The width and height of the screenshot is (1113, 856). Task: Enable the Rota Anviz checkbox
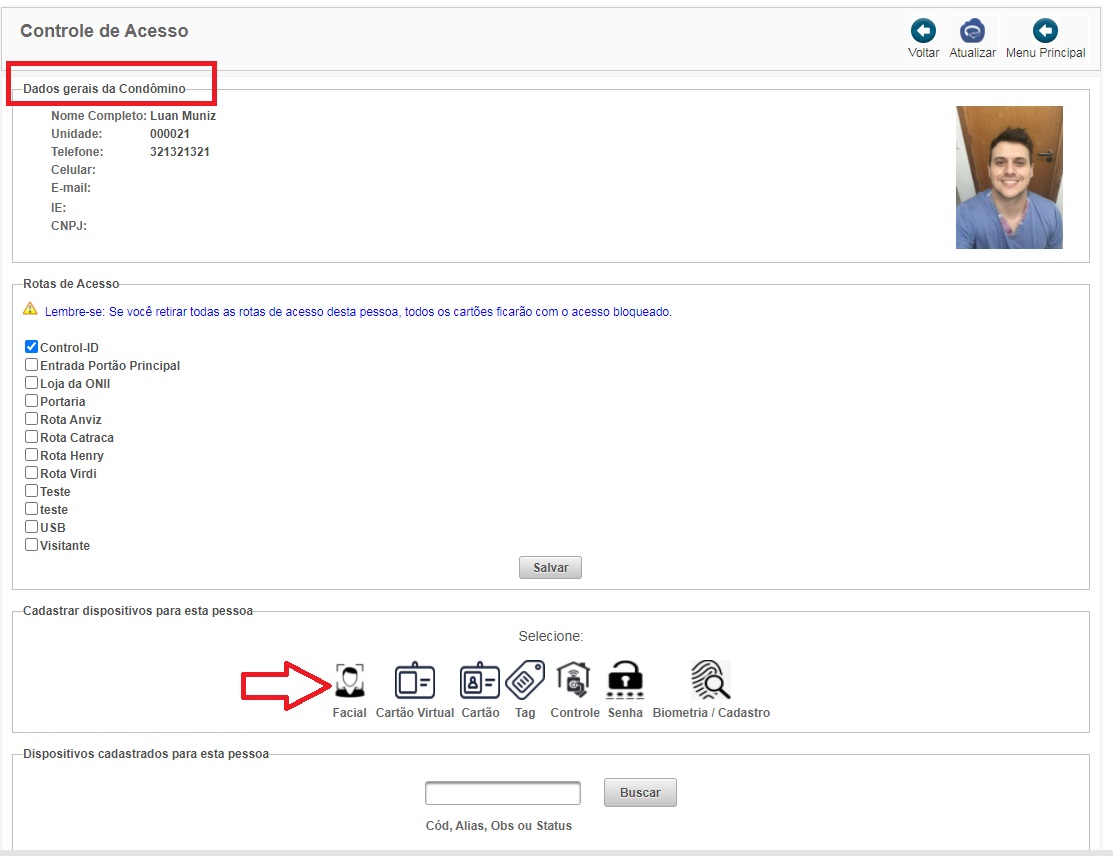(31, 419)
